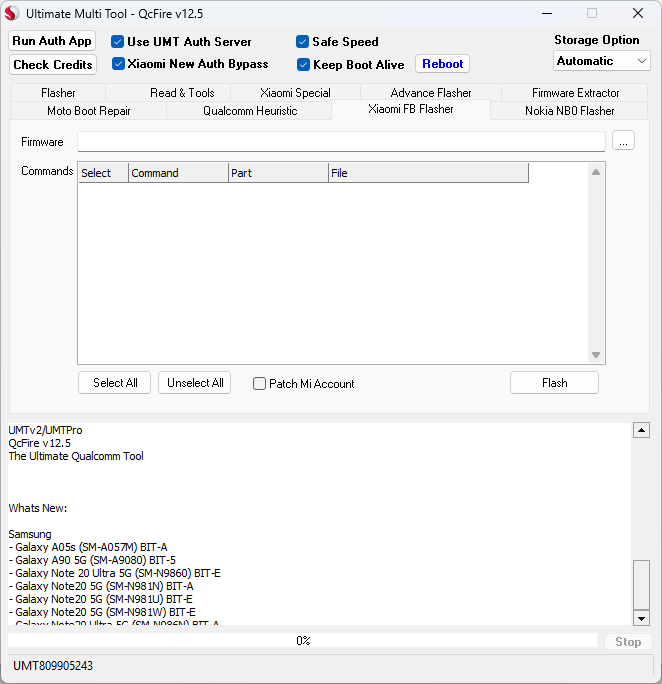Click the 'UMTv2/UMTPro' log line

tap(45, 430)
